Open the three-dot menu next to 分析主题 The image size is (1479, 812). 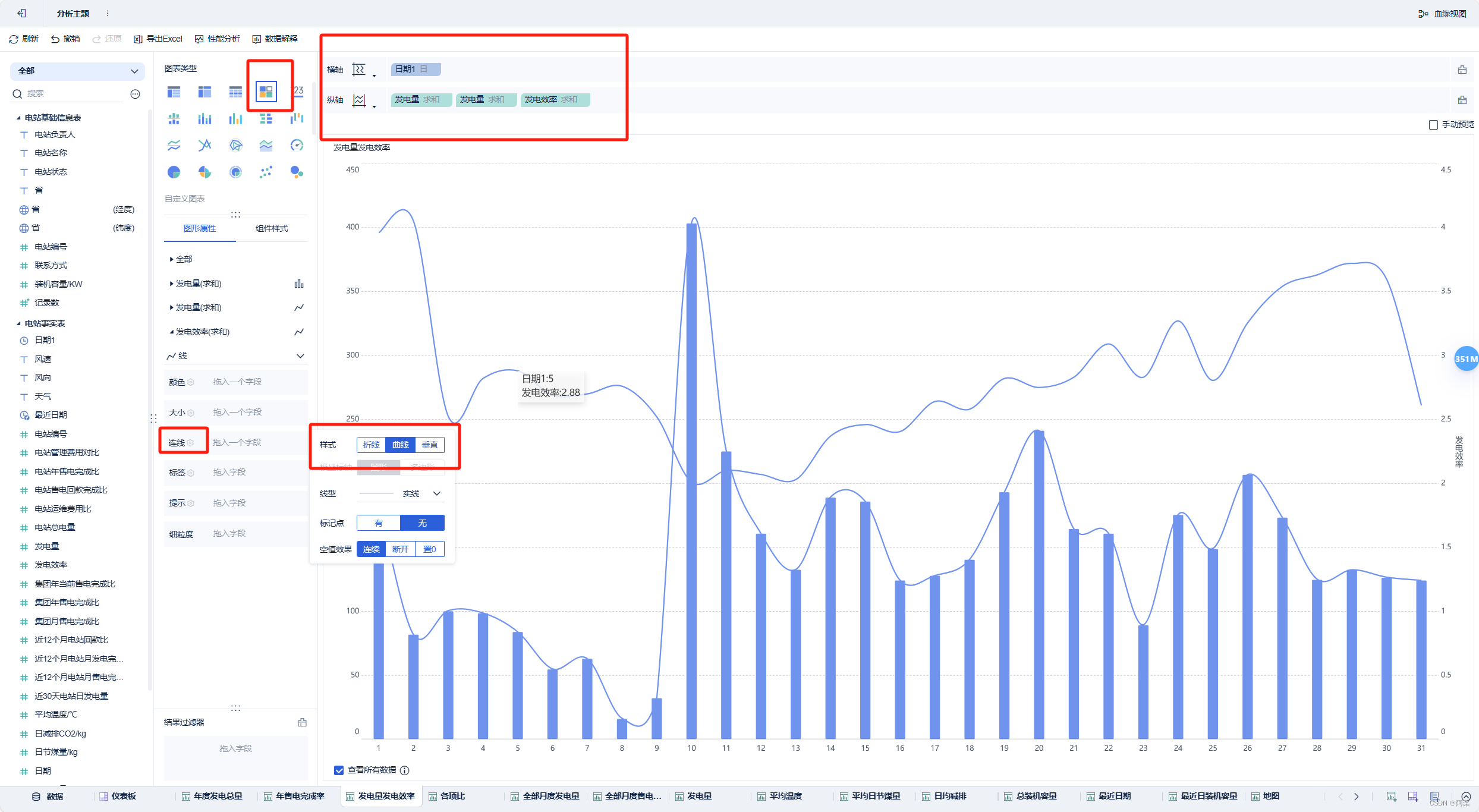107,13
